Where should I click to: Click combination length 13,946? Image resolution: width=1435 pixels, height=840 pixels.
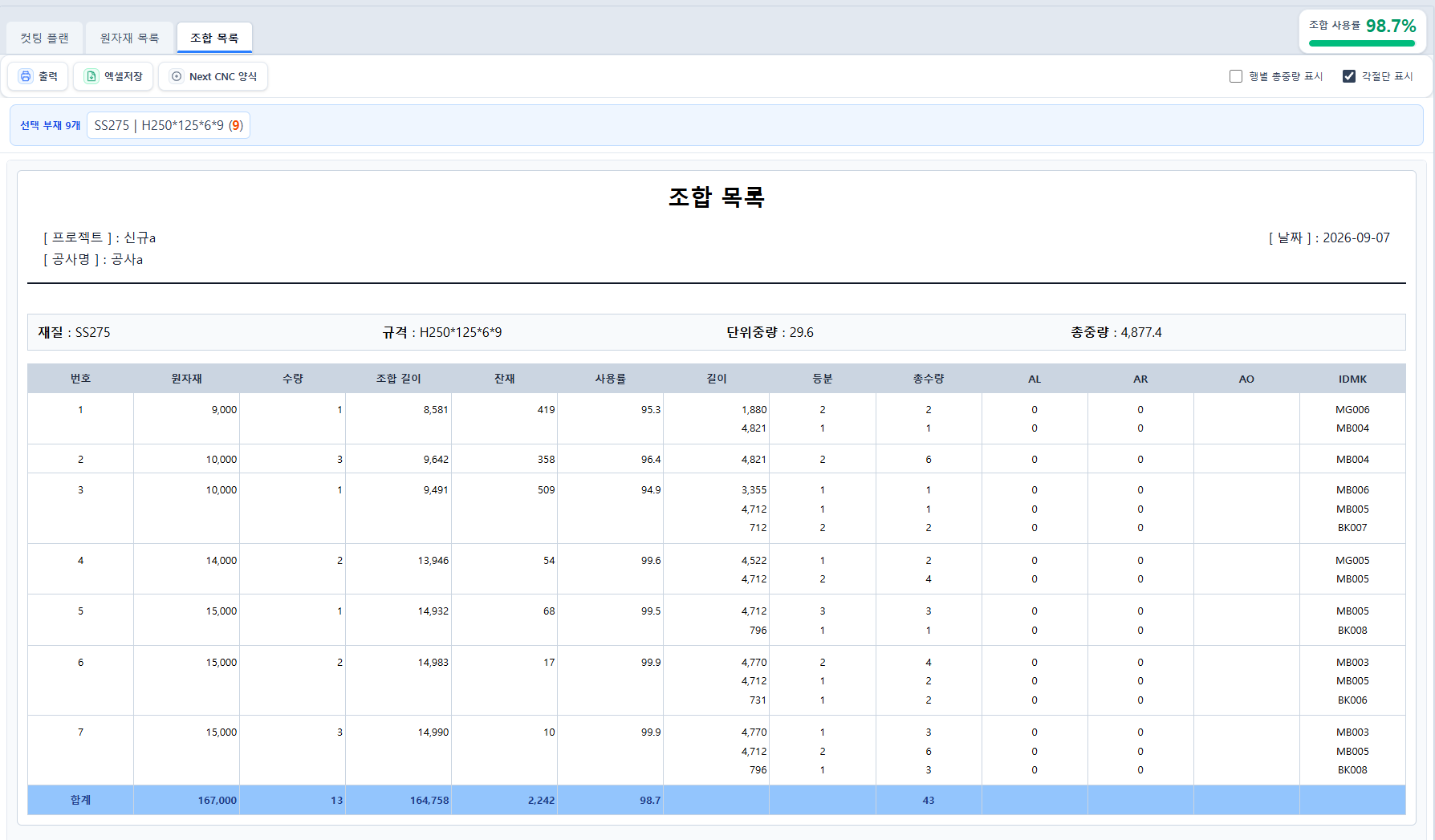tap(433, 560)
